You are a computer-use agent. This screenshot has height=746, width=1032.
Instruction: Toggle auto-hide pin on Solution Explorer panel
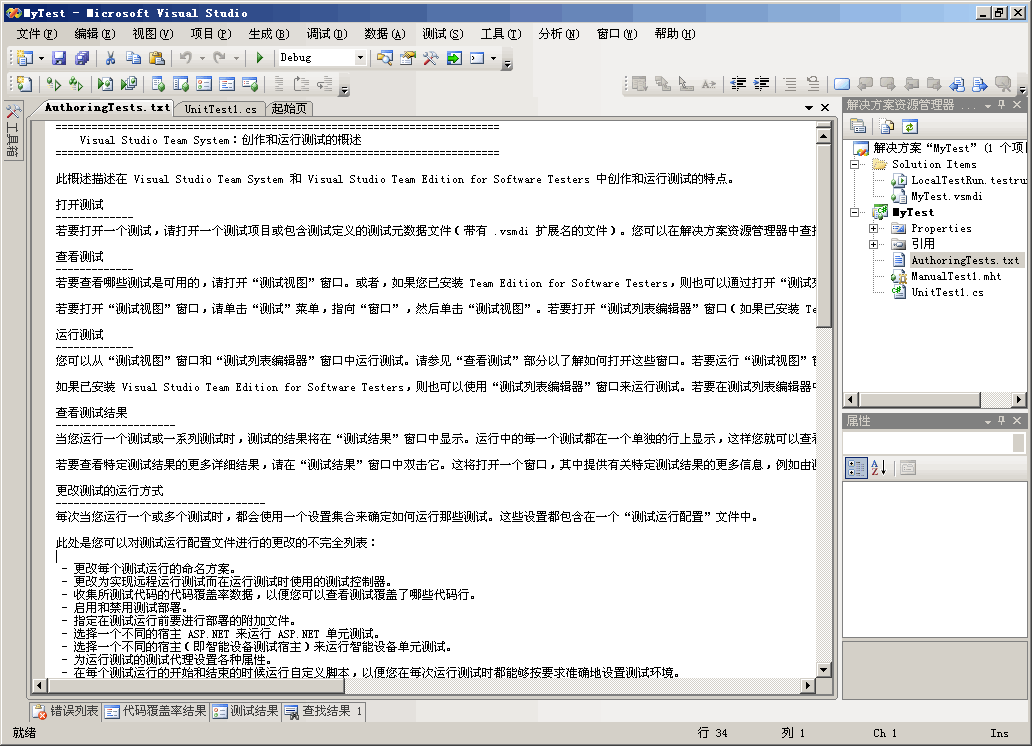coord(1002,105)
